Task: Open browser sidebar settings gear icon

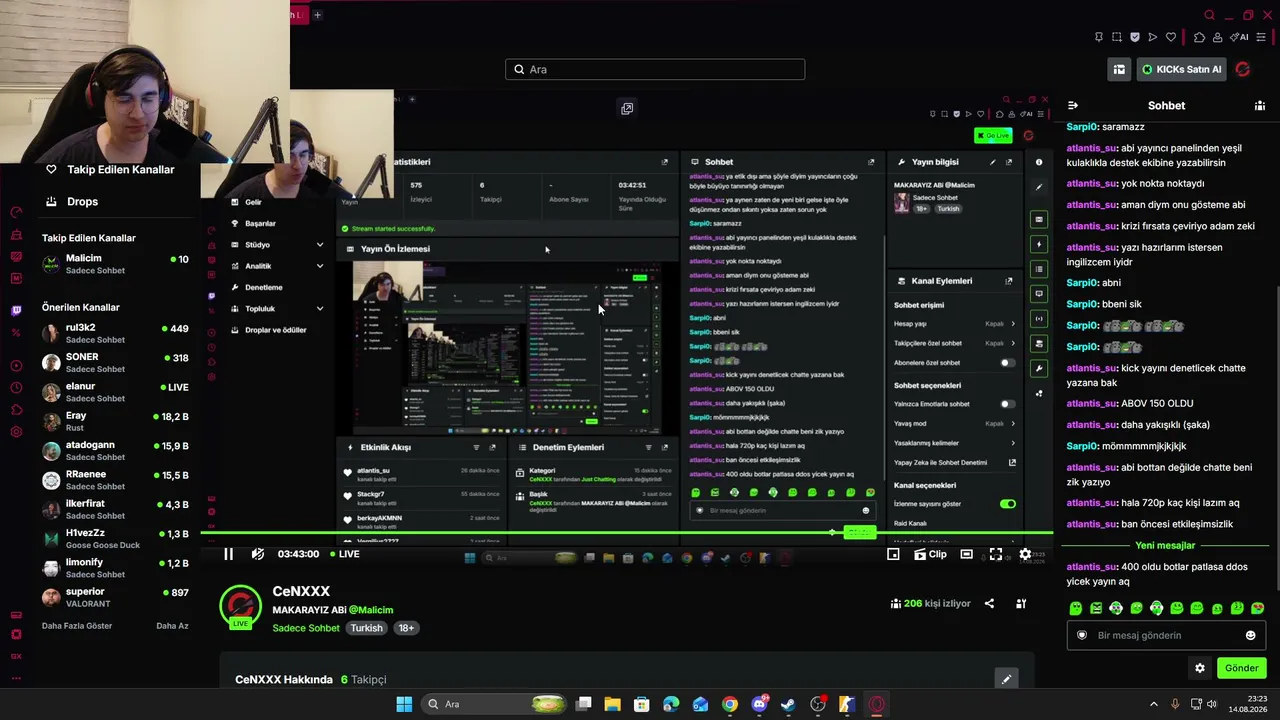Action: [x=16, y=432]
